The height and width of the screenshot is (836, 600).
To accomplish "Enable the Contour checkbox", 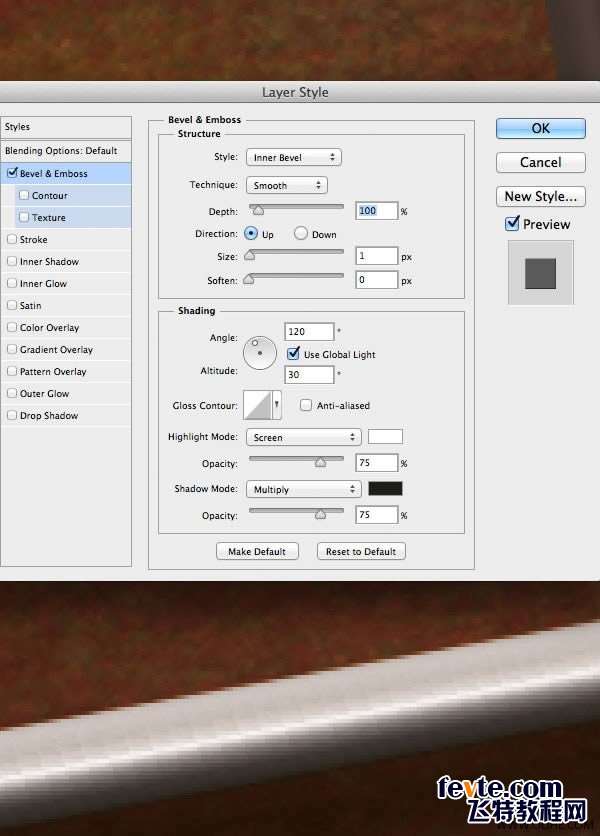I will [x=24, y=195].
